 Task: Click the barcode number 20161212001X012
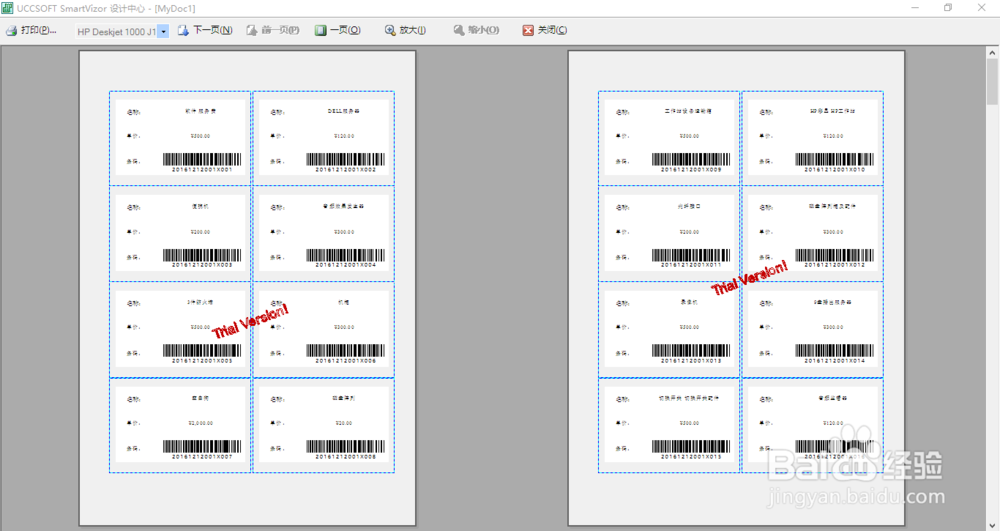pyautogui.click(x=834, y=265)
